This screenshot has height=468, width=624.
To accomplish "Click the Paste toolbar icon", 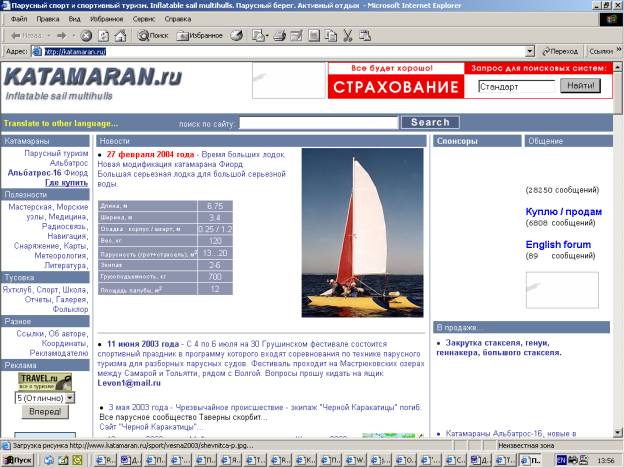I will coord(365,36).
